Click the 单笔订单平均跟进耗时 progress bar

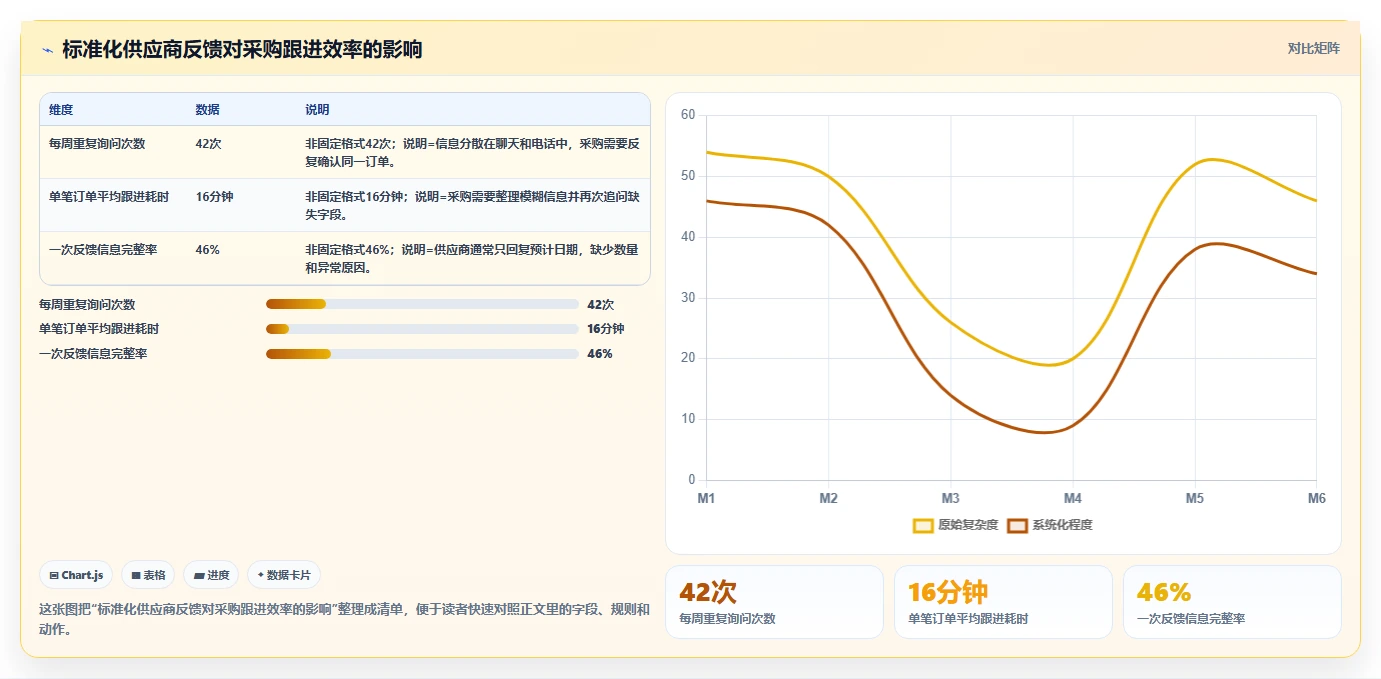point(422,329)
